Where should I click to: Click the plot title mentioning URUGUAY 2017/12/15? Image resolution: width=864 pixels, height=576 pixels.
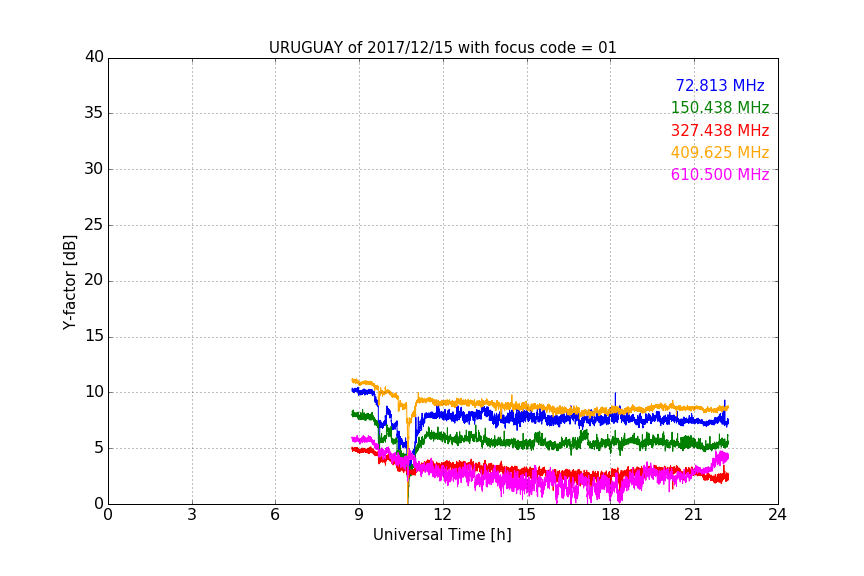click(442, 48)
